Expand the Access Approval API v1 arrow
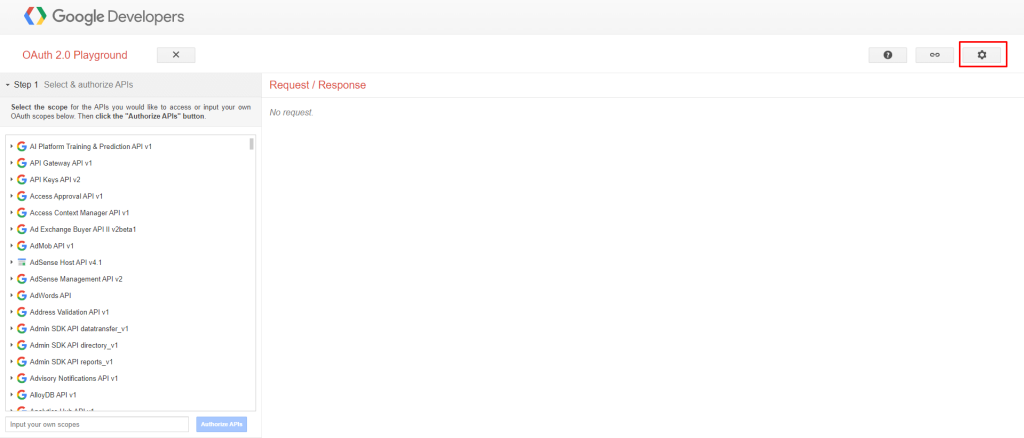The image size is (1024, 438). point(11,196)
